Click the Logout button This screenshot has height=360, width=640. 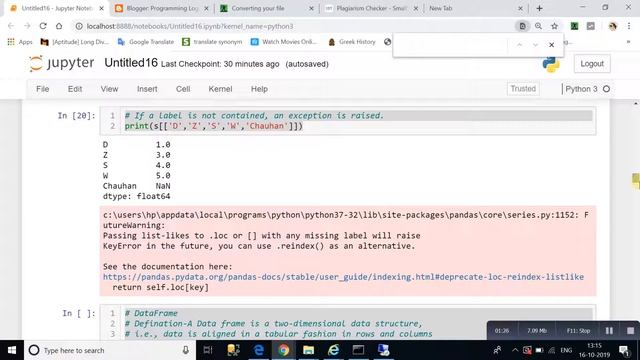(592, 64)
